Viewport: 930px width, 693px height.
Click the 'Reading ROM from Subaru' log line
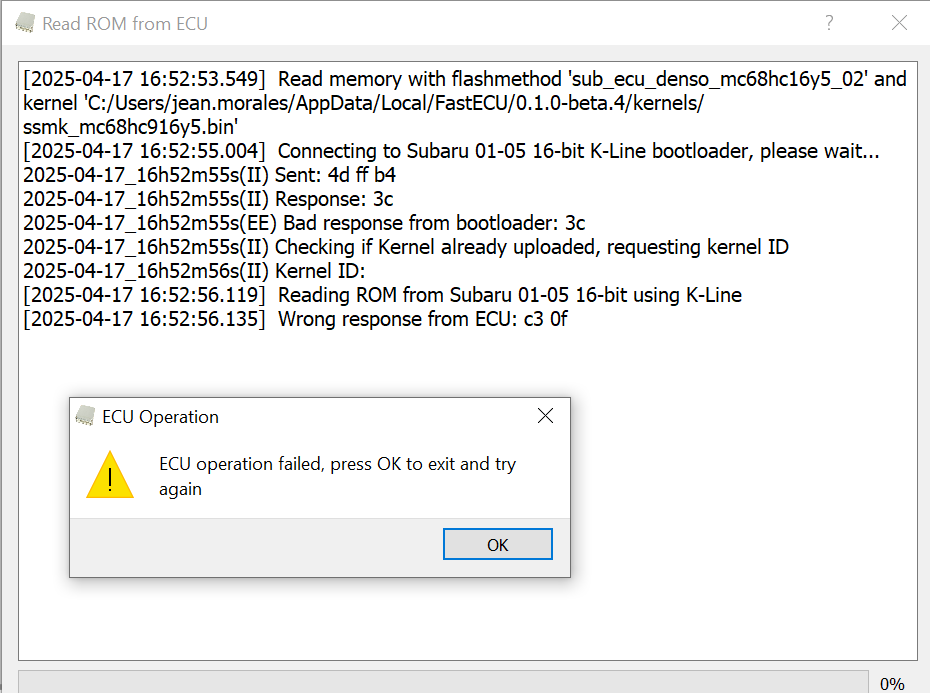383,295
